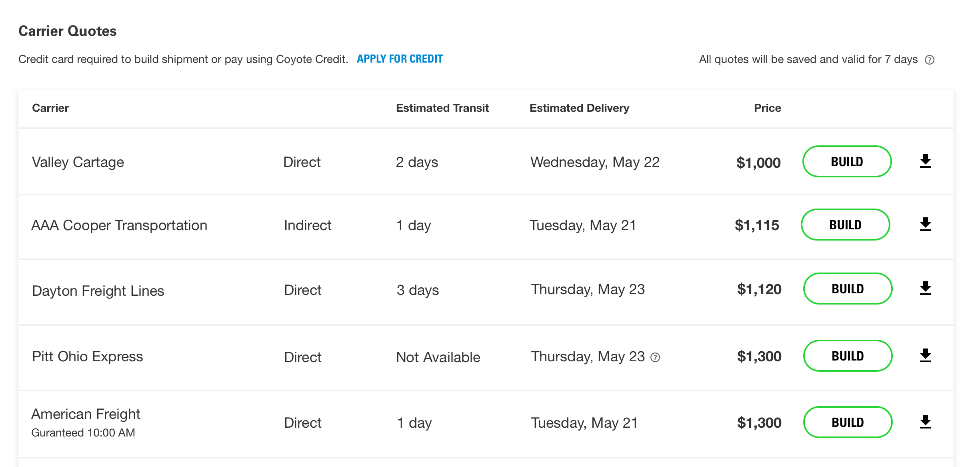Select BUILD for Pitt Ohio Express
Screen dimensions: 966x467
tap(846, 356)
